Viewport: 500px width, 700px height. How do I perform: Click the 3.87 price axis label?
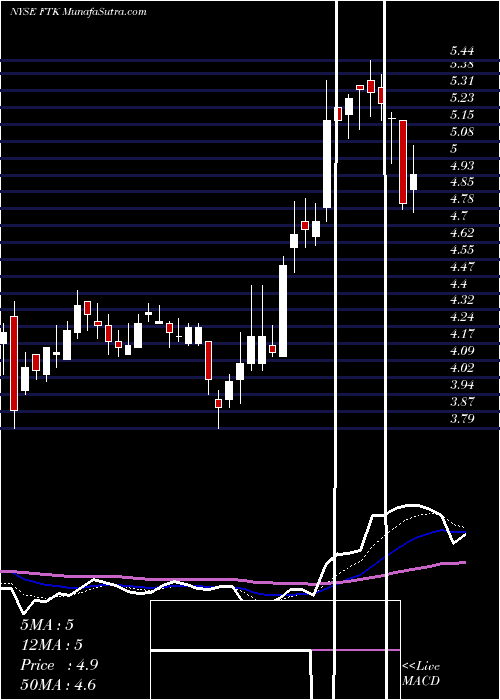(462, 401)
